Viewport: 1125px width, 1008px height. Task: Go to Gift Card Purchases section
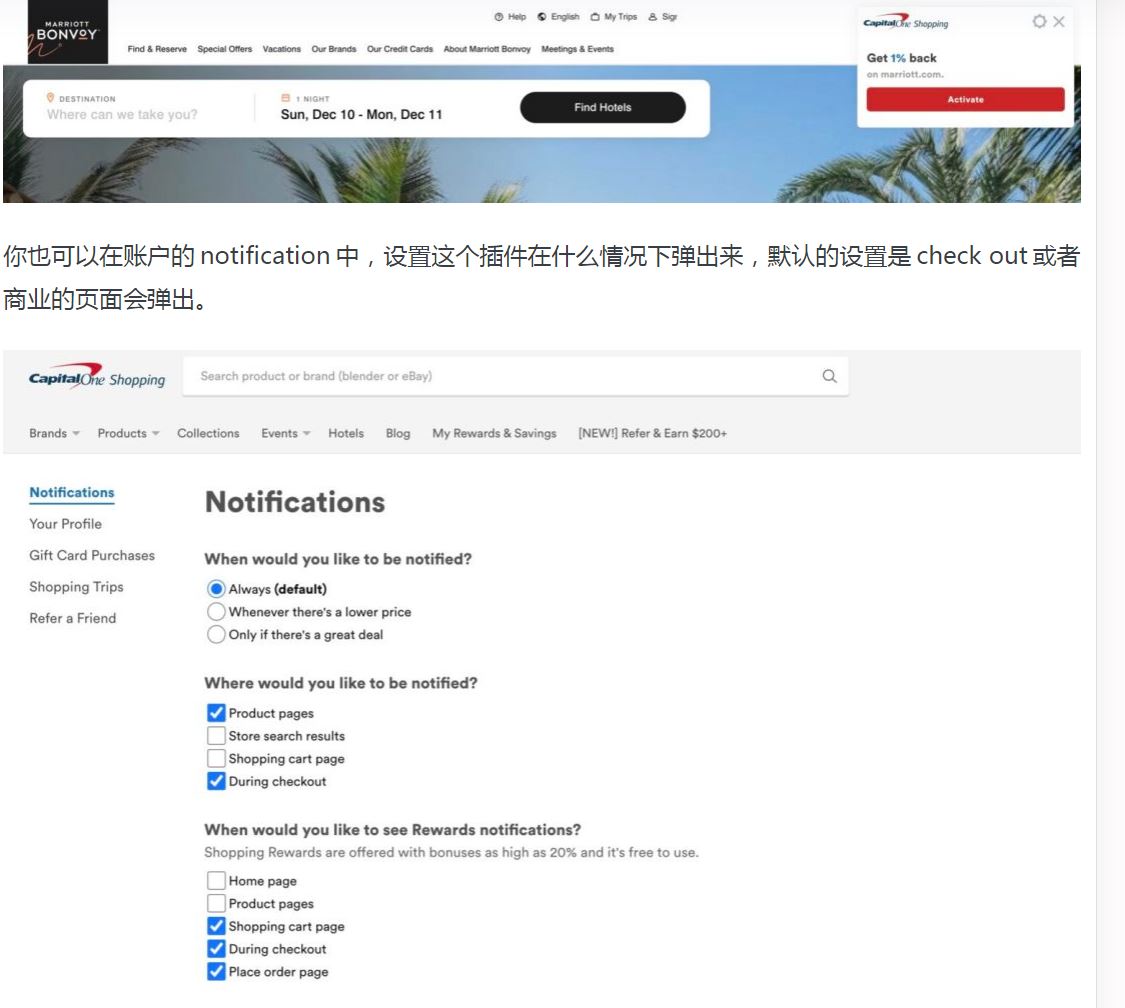pos(92,555)
